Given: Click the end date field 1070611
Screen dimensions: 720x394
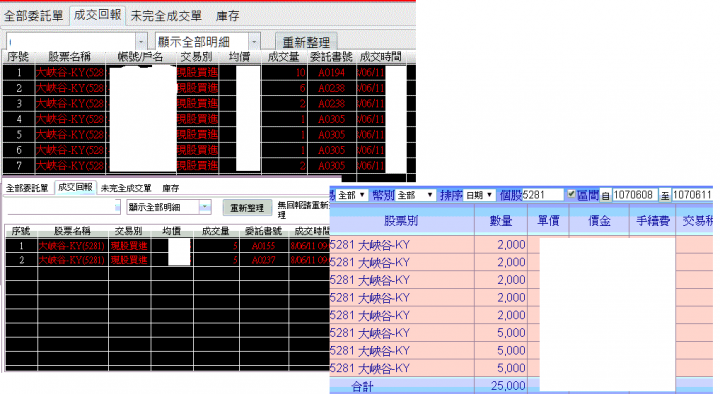Looking at the screenshot, I should point(692,195).
